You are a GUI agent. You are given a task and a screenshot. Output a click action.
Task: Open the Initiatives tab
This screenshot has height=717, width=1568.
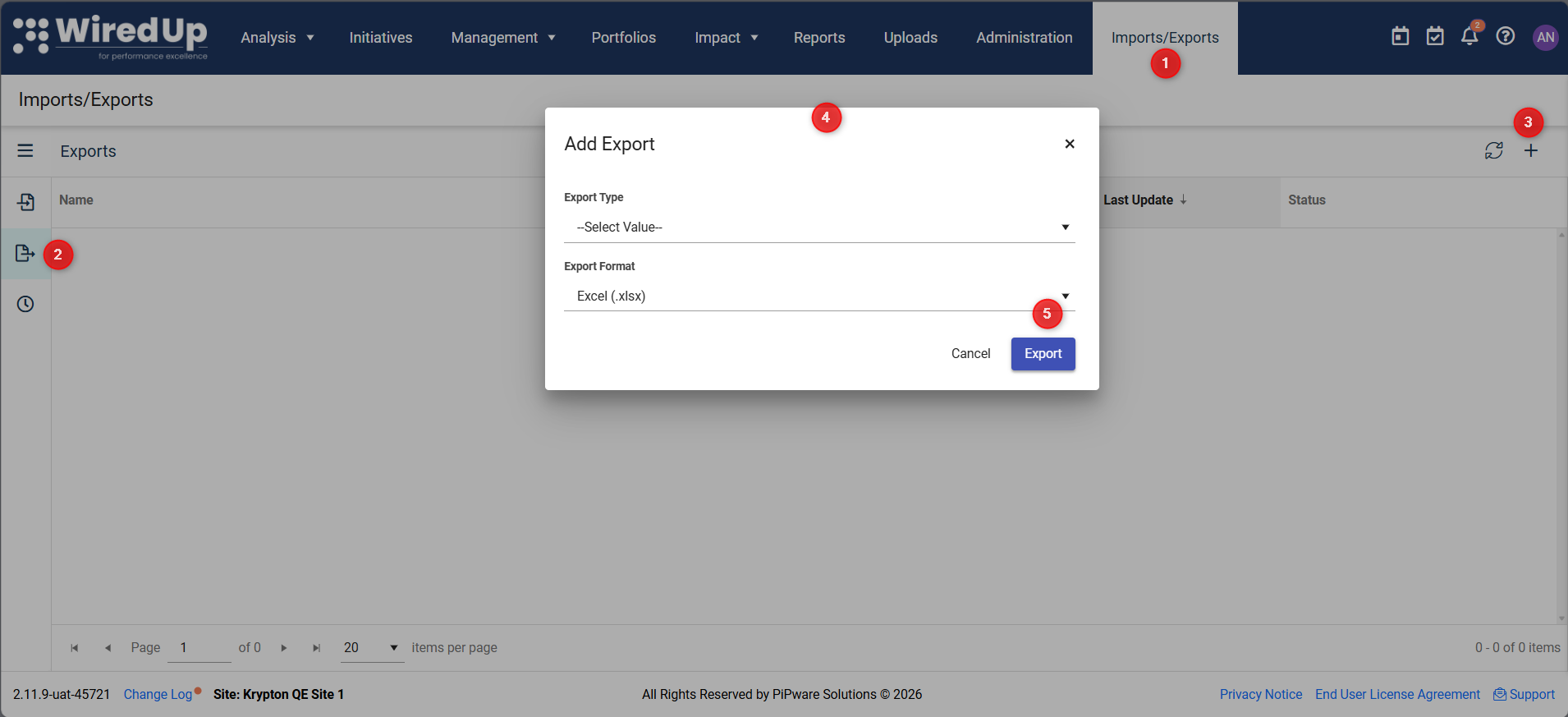(381, 38)
